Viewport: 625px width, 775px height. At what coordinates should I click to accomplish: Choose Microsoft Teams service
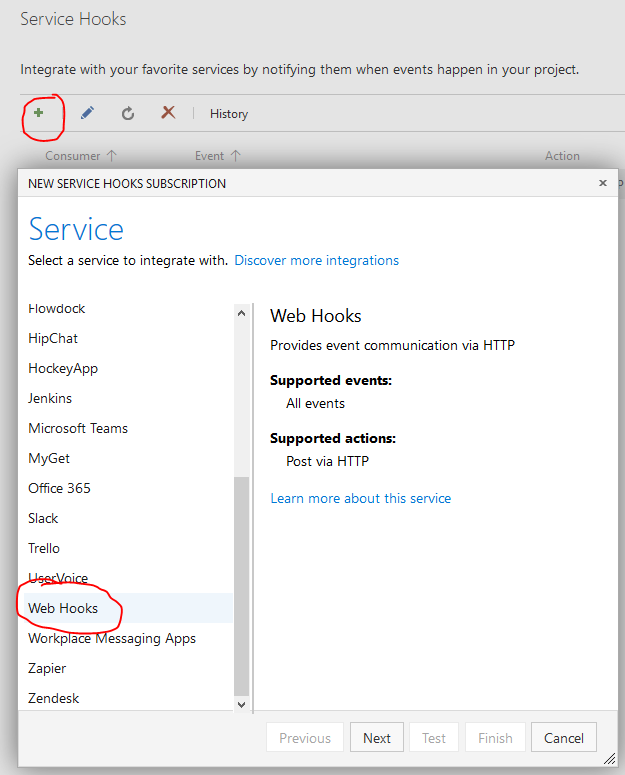click(78, 428)
